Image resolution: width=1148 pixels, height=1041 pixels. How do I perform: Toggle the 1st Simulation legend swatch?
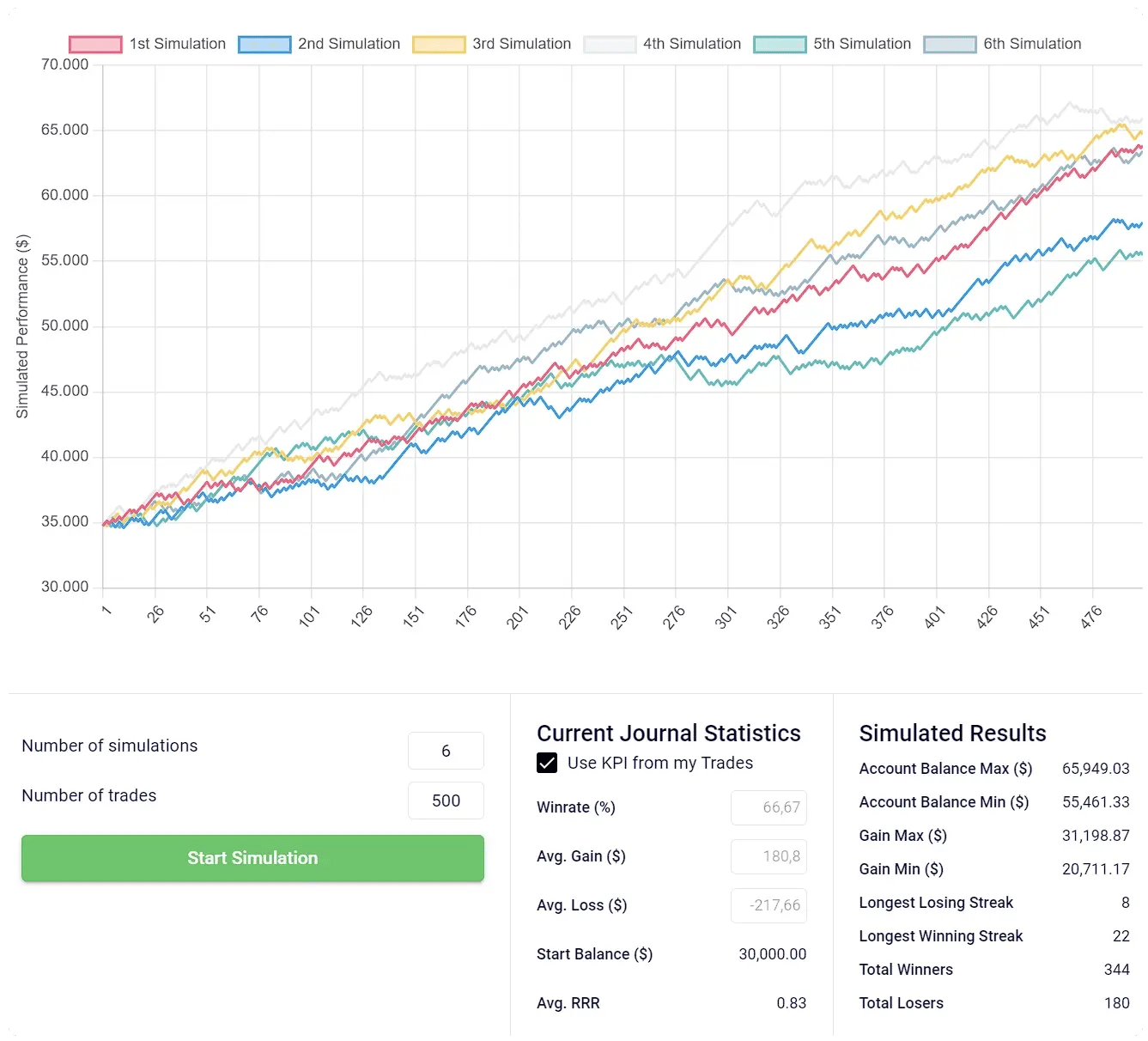click(x=95, y=45)
